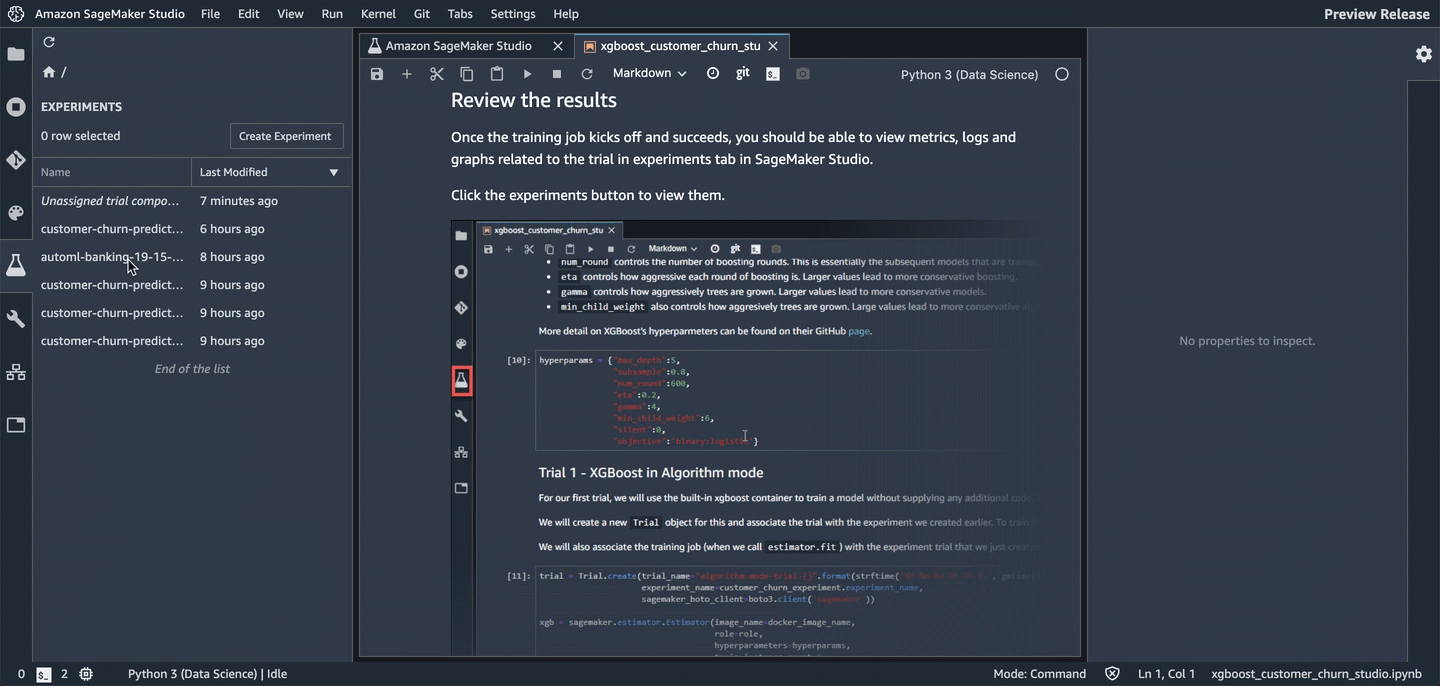This screenshot has height=686, width=1440.
Task: Restart the kernel
Action: pos(587,74)
